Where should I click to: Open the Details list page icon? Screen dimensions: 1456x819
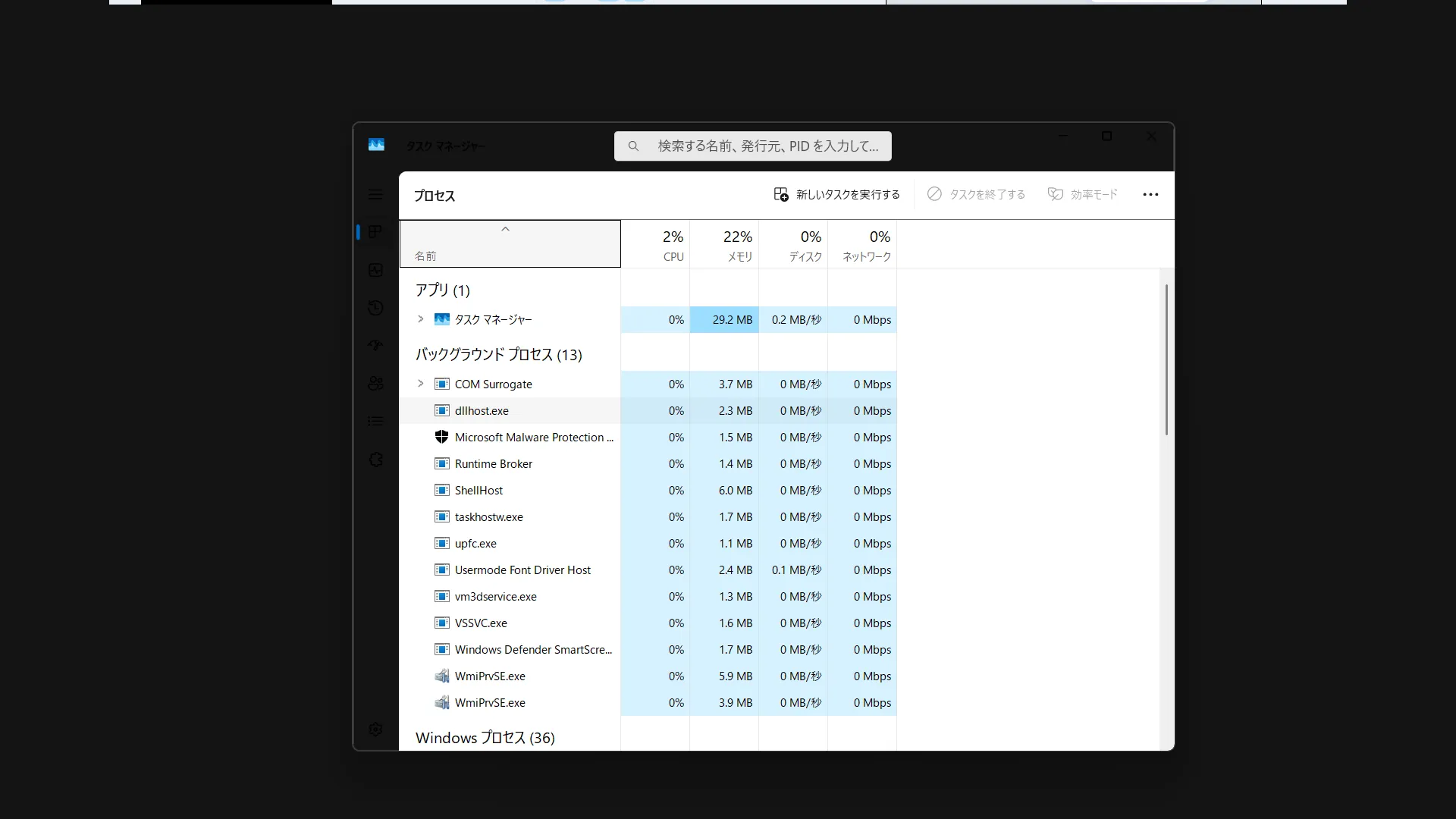coord(375,421)
